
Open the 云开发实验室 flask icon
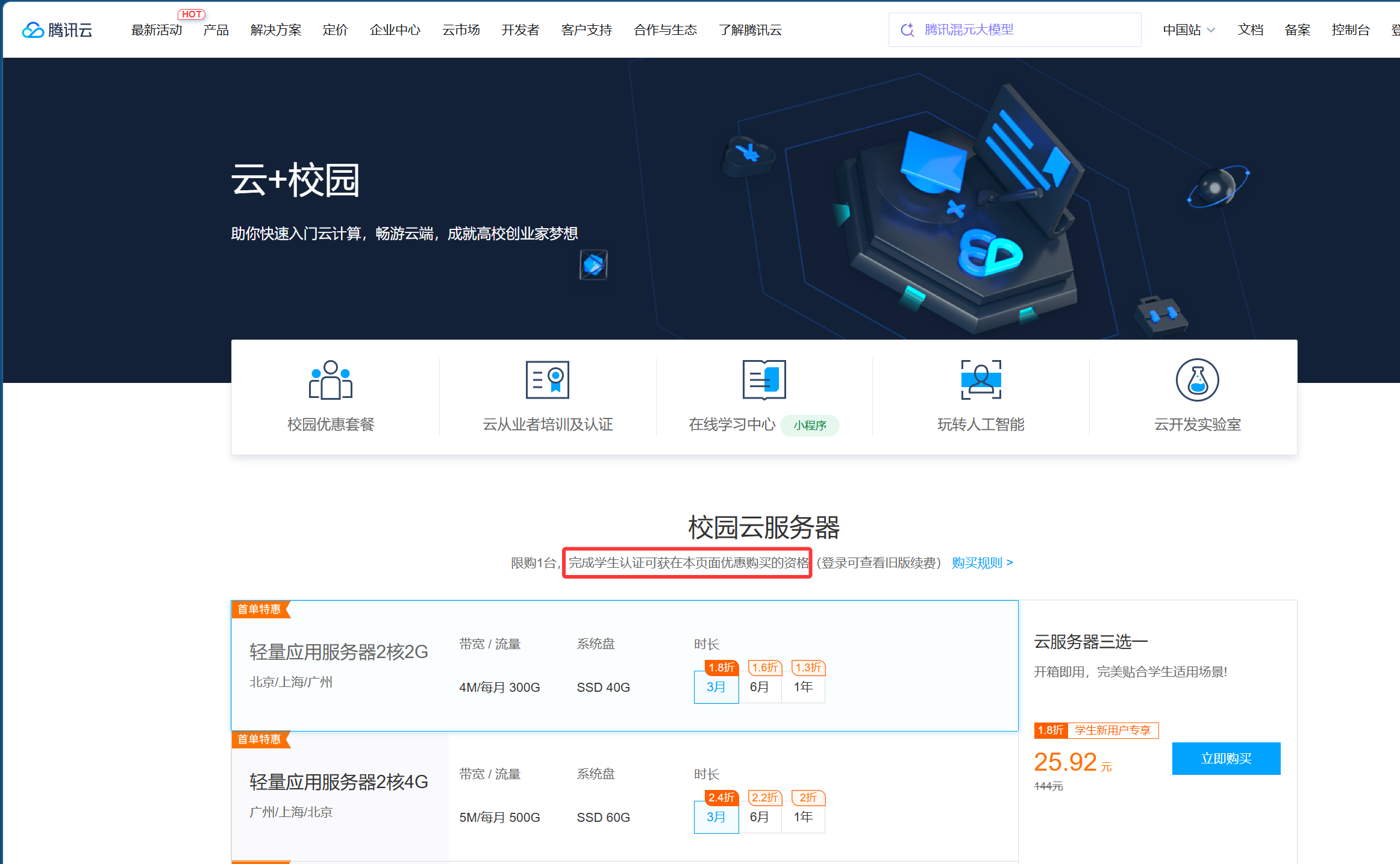[x=1198, y=380]
